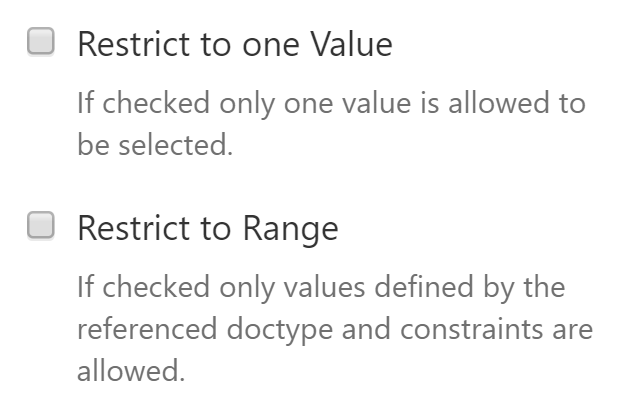Click 'is allowed to' in the first description
624x413 pixels.
pyautogui.click(x=502, y=103)
